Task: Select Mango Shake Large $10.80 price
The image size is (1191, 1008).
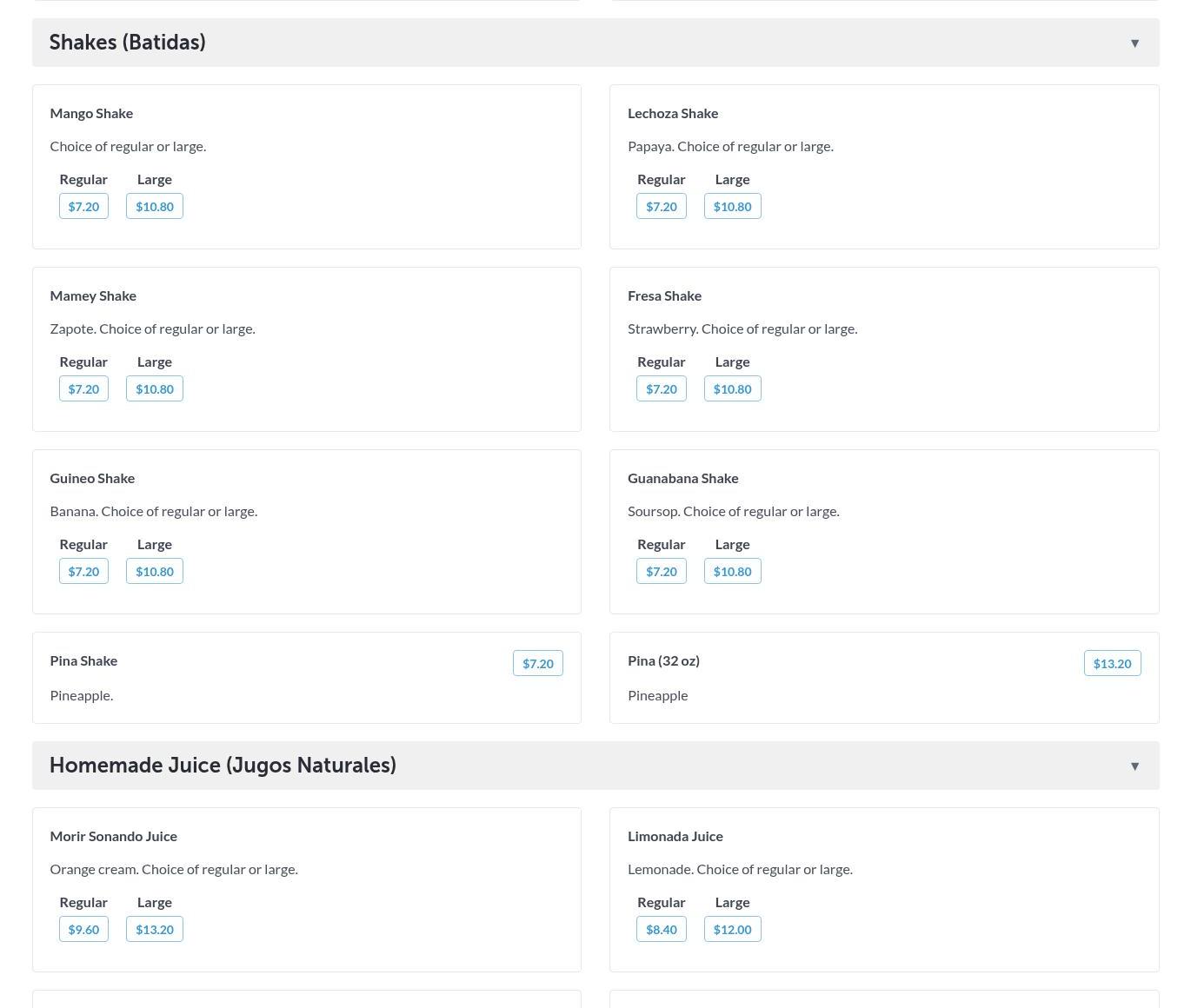Action: point(155,207)
